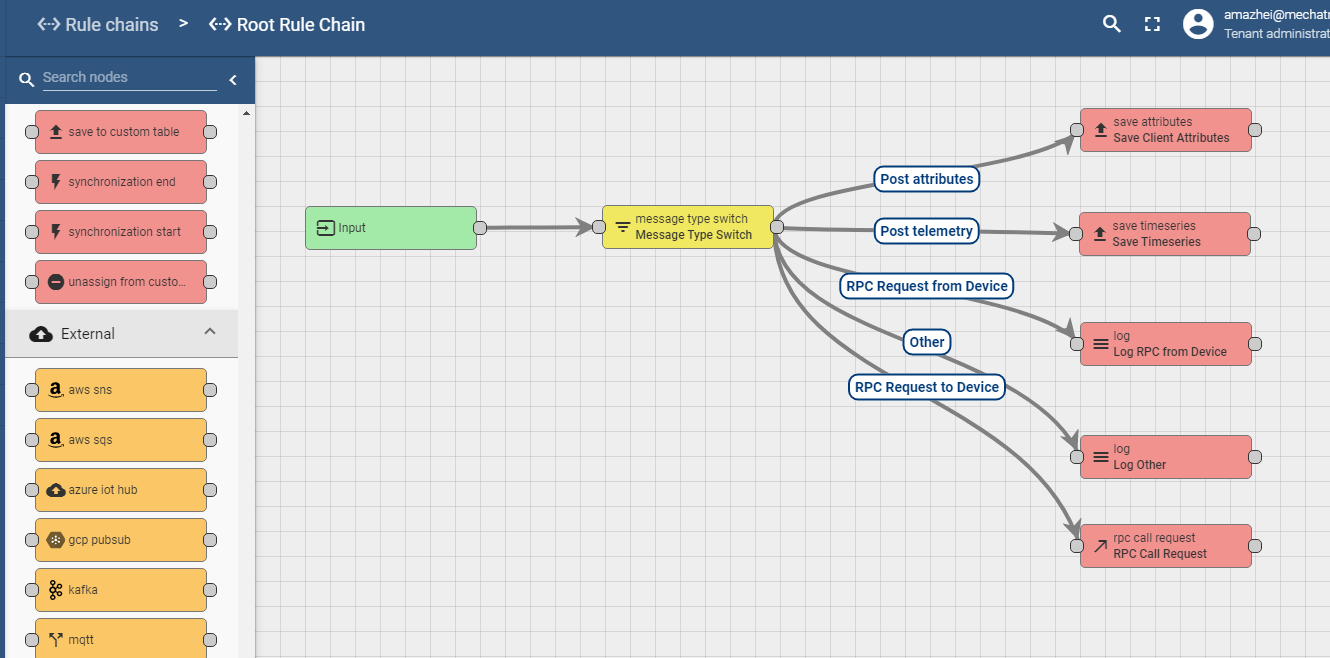The height and width of the screenshot is (658, 1330).
Task: Focus the Search nodes input field
Action: tap(128, 78)
